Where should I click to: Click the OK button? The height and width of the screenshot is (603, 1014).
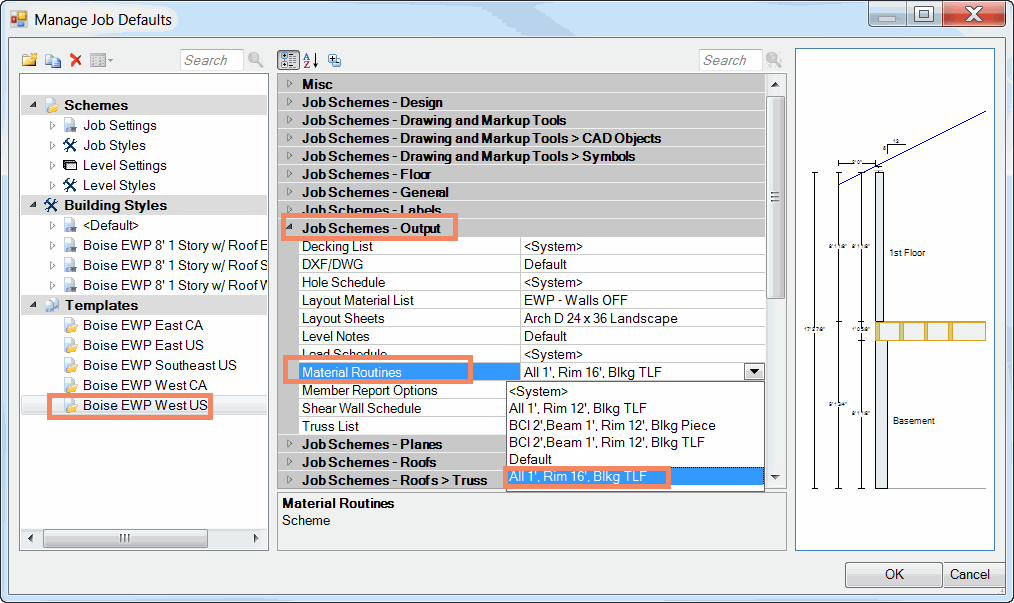point(894,575)
